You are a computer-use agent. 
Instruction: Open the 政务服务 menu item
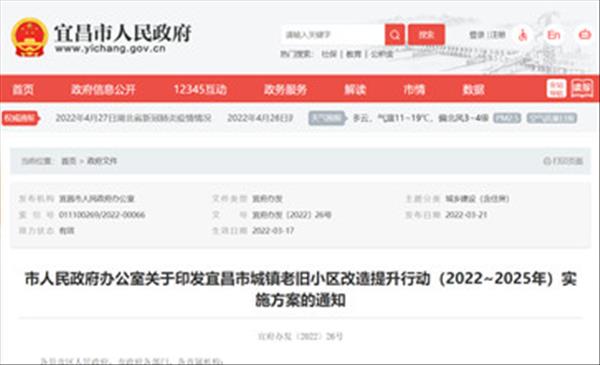coord(285,90)
